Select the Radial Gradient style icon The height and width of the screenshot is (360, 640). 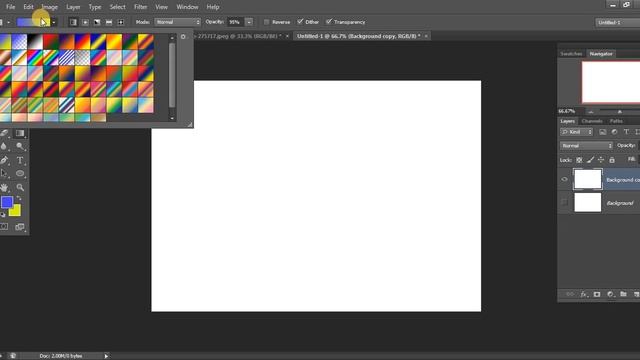85,22
